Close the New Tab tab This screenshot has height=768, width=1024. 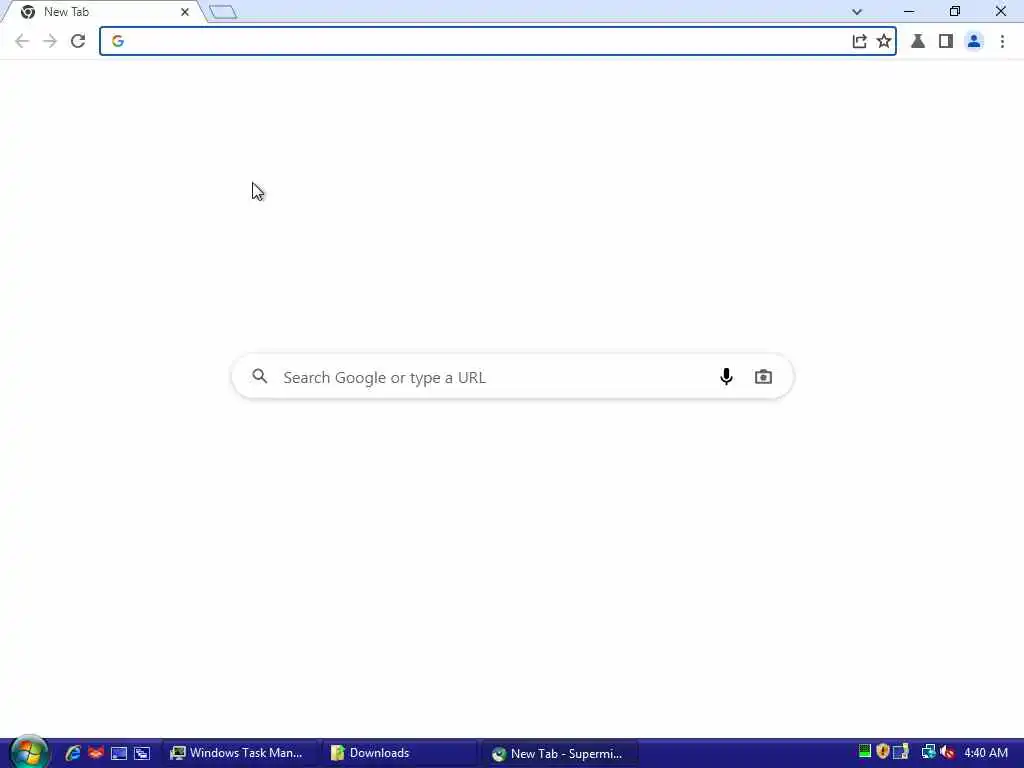tap(185, 12)
